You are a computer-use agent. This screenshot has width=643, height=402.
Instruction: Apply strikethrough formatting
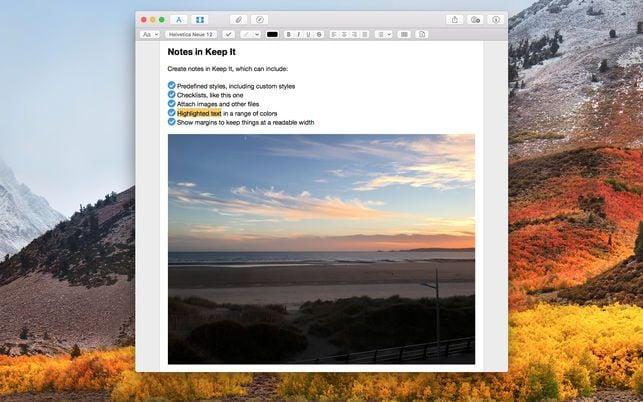click(319, 34)
